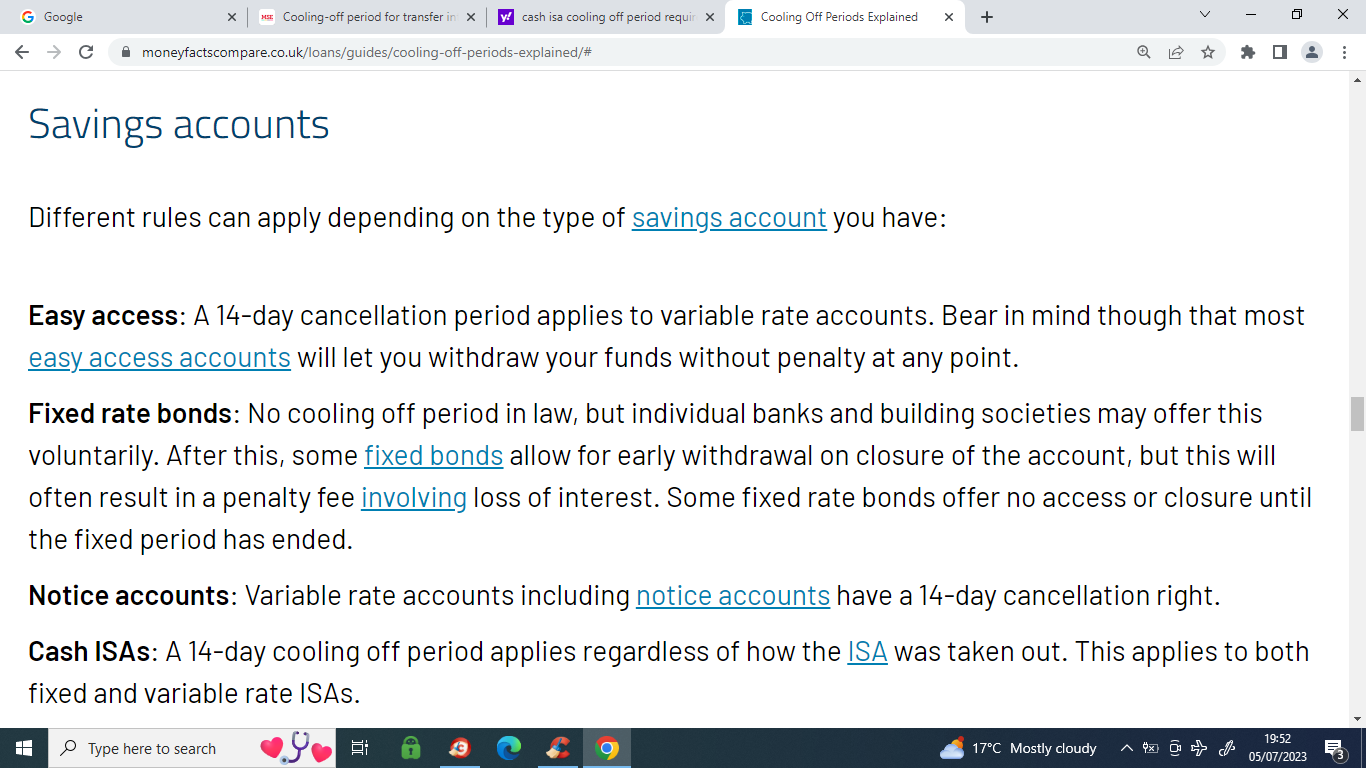
Task: Open the zoom magnifier icon in address bar
Action: tap(1143, 51)
